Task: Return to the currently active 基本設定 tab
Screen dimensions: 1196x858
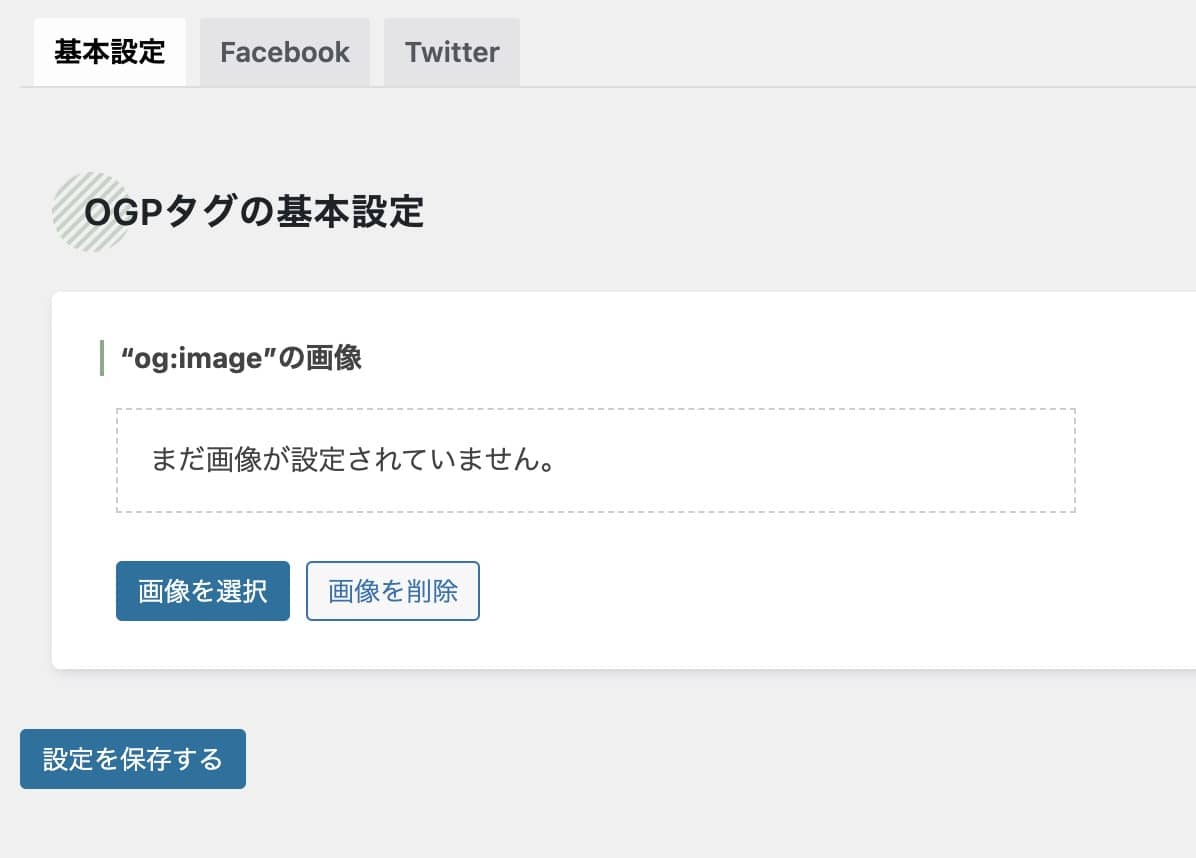Action: (x=109, y=51)
